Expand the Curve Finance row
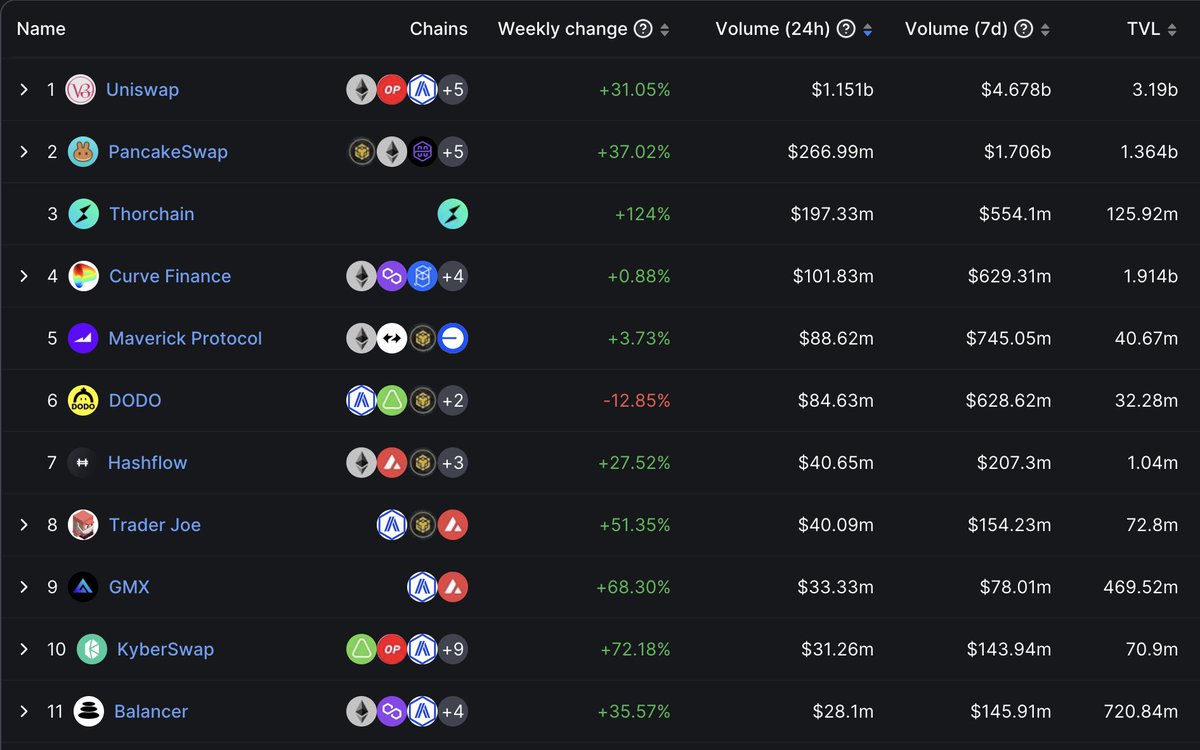This screenshot has width=1200, height=750. [x=24, y=276]
